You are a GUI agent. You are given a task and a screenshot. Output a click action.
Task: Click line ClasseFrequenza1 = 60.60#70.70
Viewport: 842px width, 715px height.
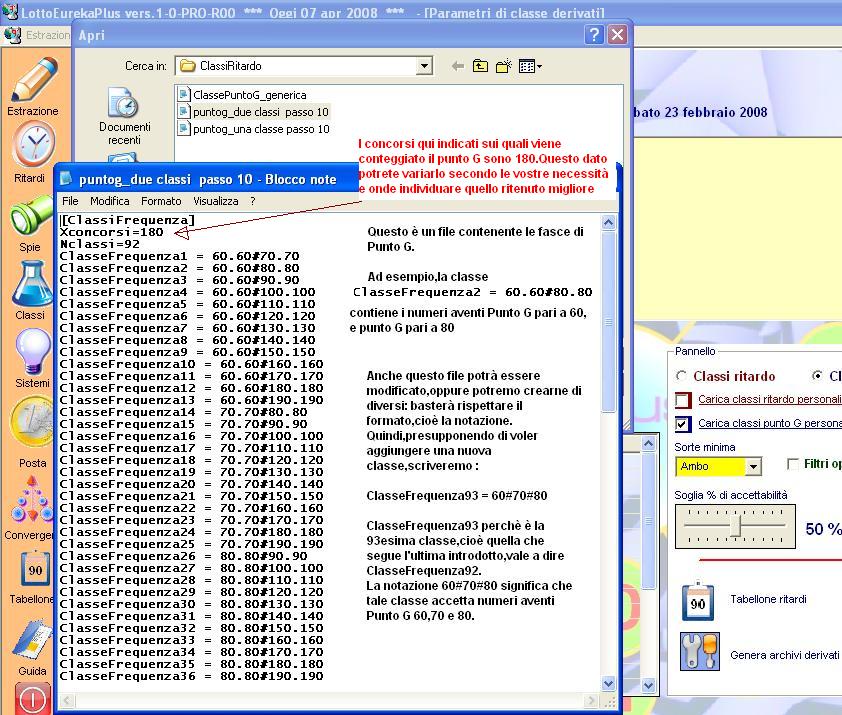tap(179, 256)
